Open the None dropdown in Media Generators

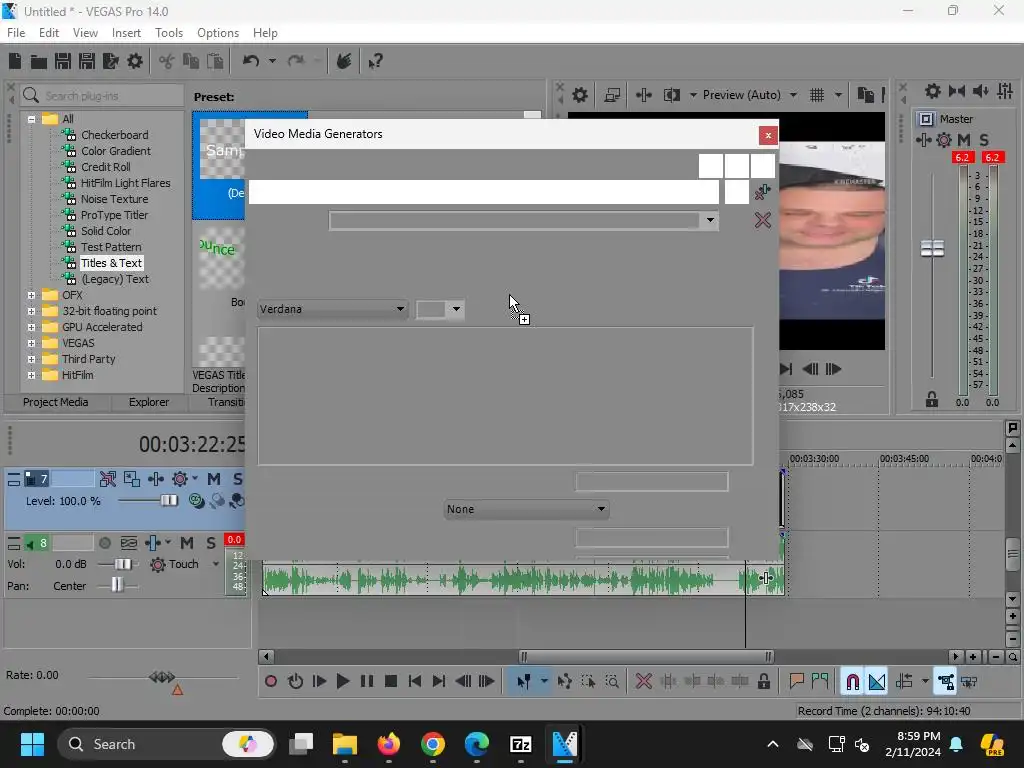[x=526, y=509]
